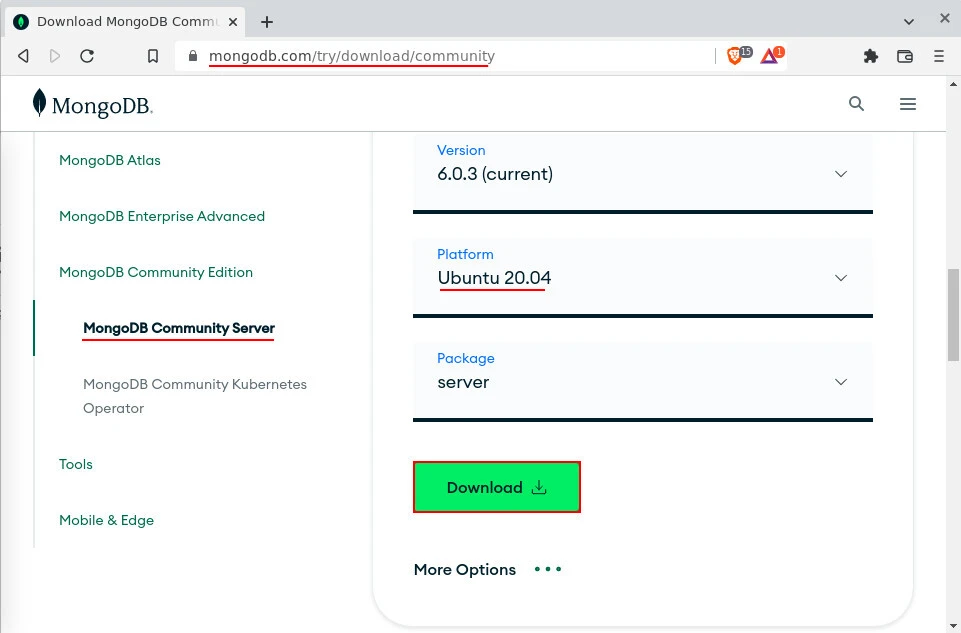Open Brave Rewards triangle icon
This screenshot has width=961, height=633.
coord(768,56)
